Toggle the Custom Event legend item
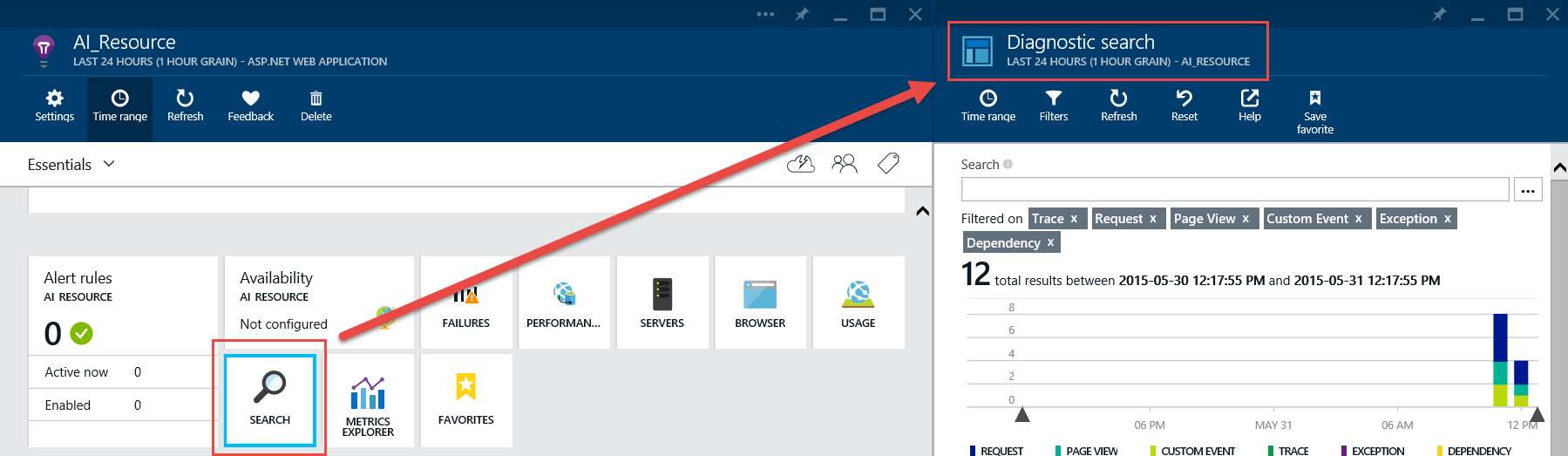The width and height of the screenshot is (1568, 456). tap(1192, 451)
